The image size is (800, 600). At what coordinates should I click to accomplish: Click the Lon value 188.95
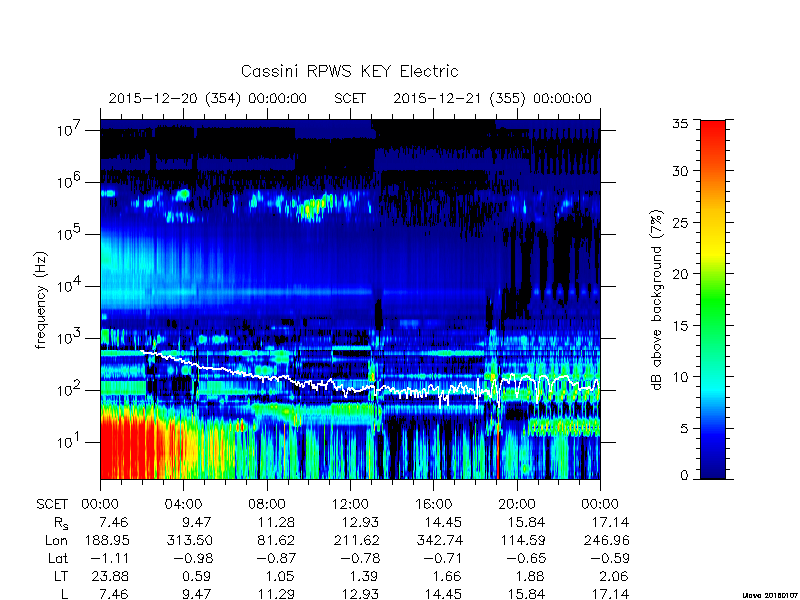point(108,540)
